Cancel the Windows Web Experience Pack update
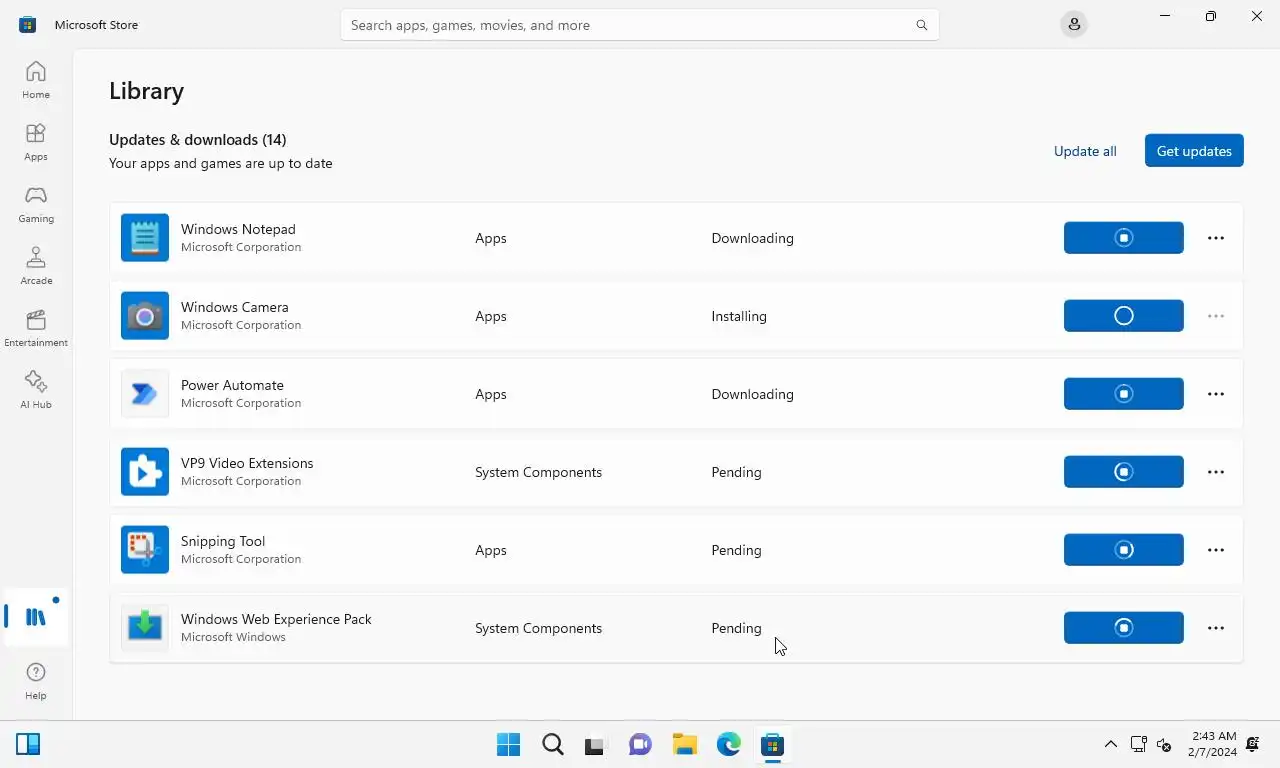The height and width of the screenshot is (768, 1280). click(x=1124, y=628)
